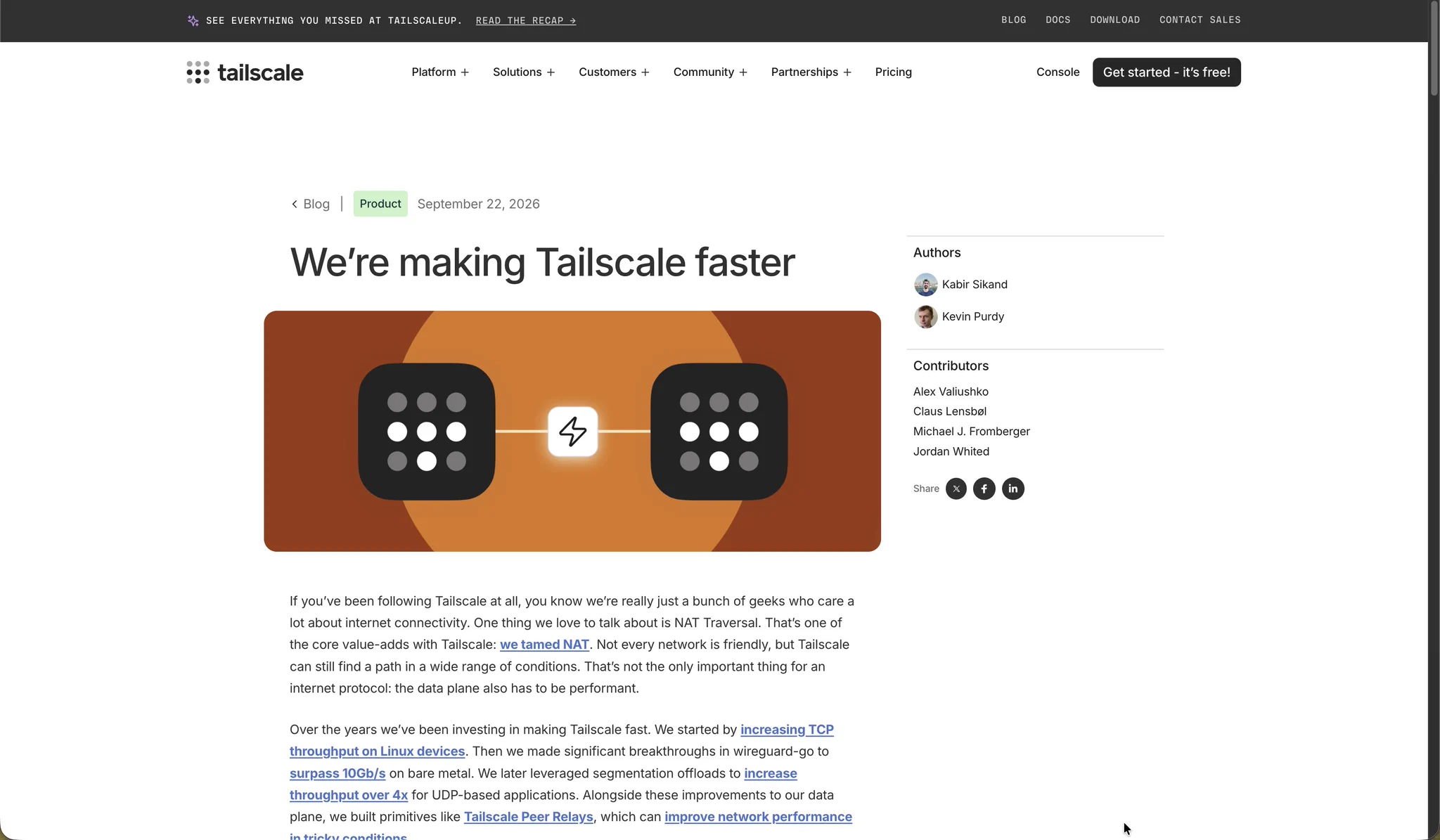
Task: Click contributor Michael J. Fromberger
Action: pyautogui.click(x=972, y=432)
